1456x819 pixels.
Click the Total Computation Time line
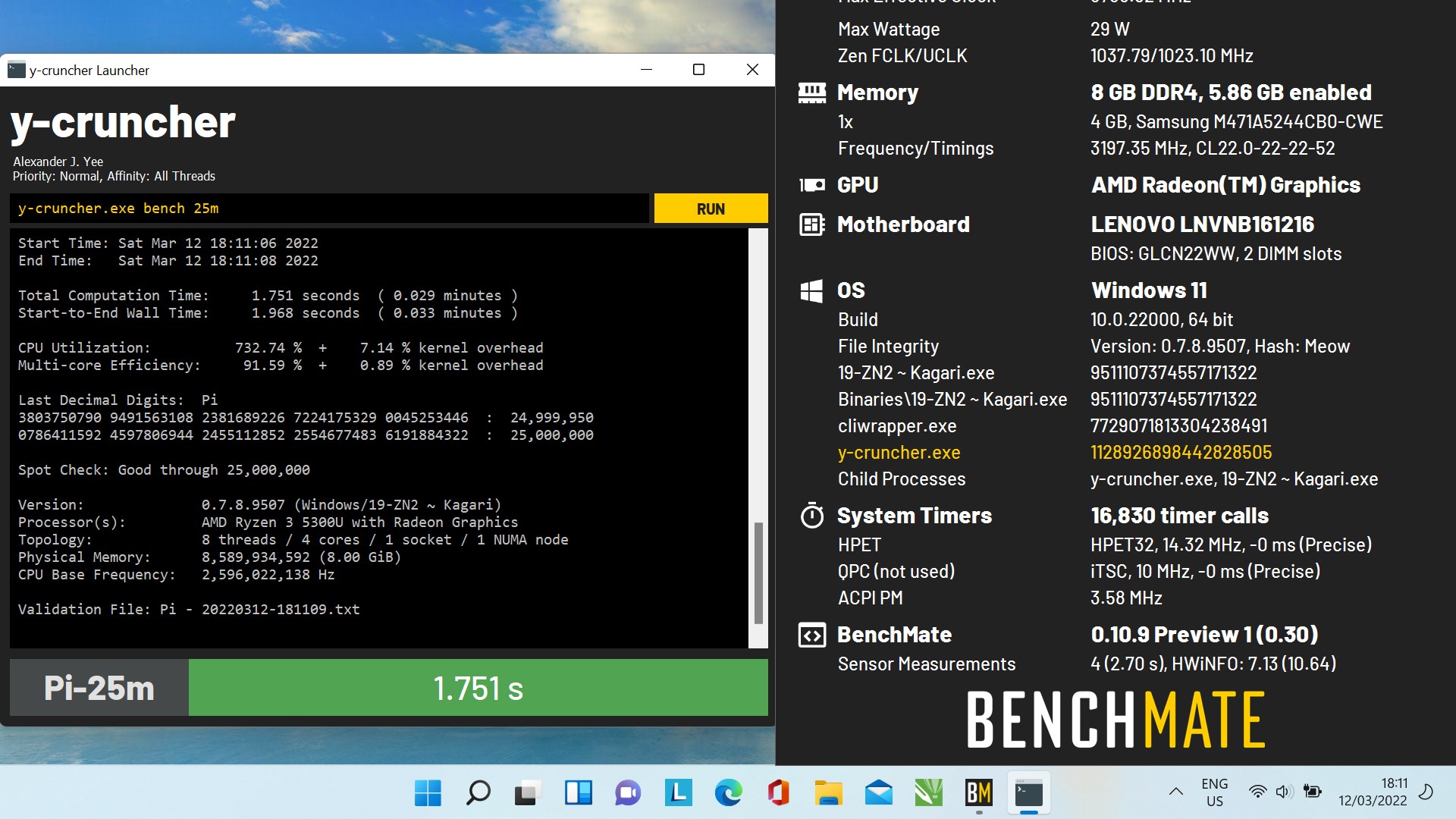tap(268, 296)
